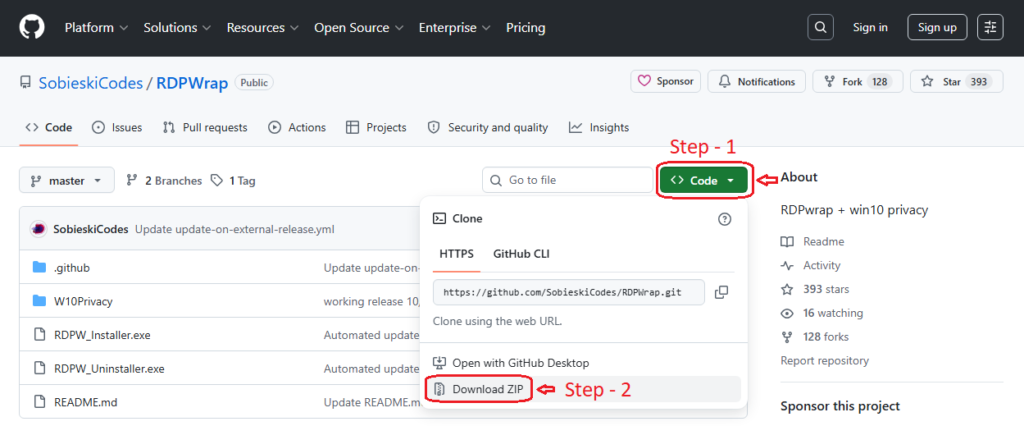Expand the Platform menu
The height and width of the screenshot is (426, 1024).
95,27
